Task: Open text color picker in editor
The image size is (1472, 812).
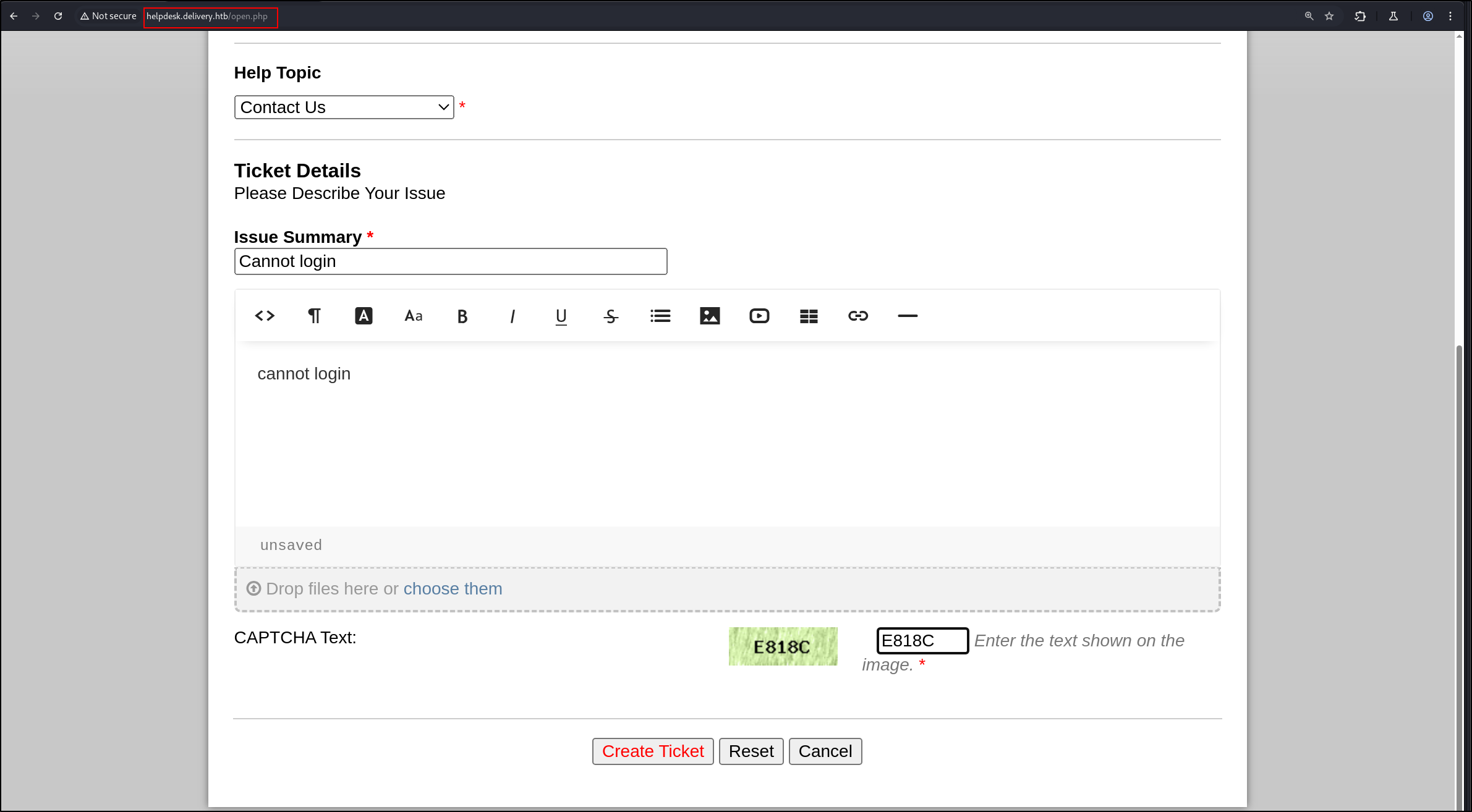Action: click(364, 316)
